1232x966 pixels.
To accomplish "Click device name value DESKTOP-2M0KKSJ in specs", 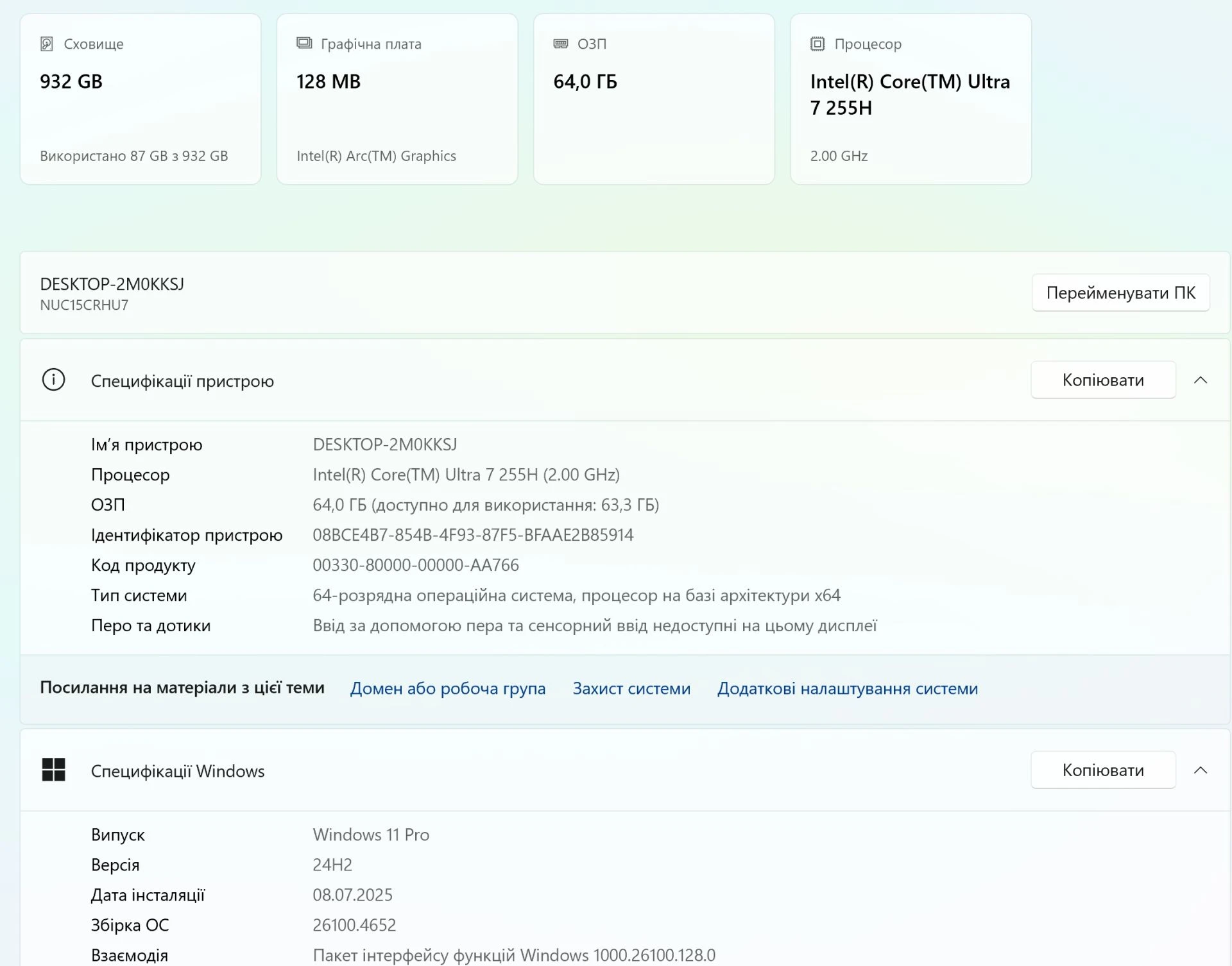I will pos(385,445).
